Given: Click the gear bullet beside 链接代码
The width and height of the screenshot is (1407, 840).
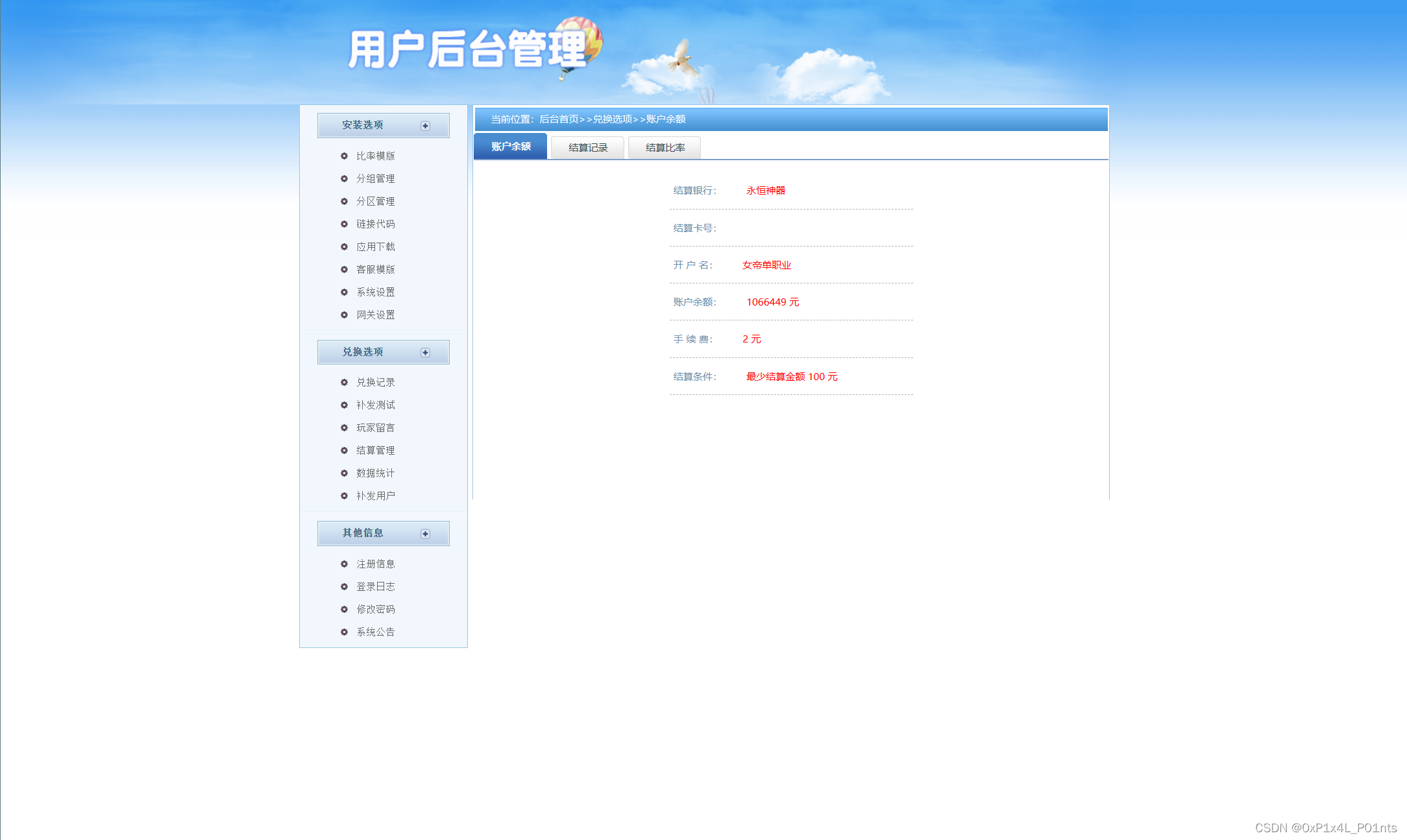Looking at the screenshot, I should tap(344, 224).
